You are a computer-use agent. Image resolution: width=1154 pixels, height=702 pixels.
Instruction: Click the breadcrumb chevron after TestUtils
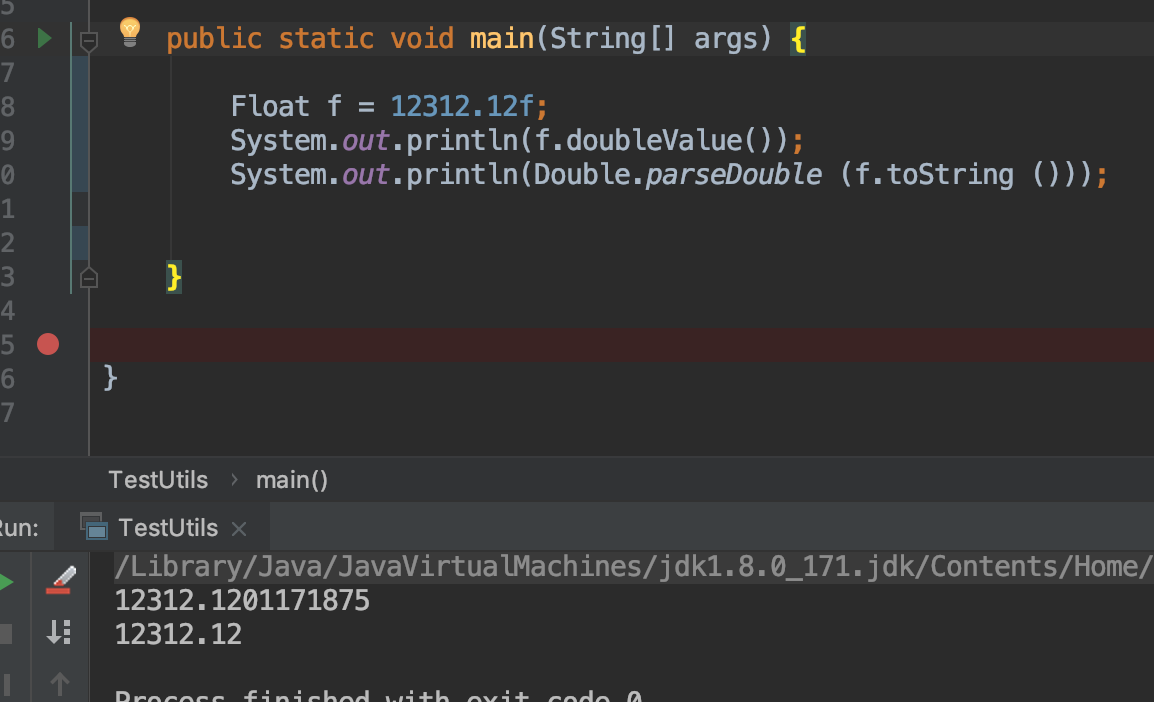pyautogui.click(x=234, y=480)
